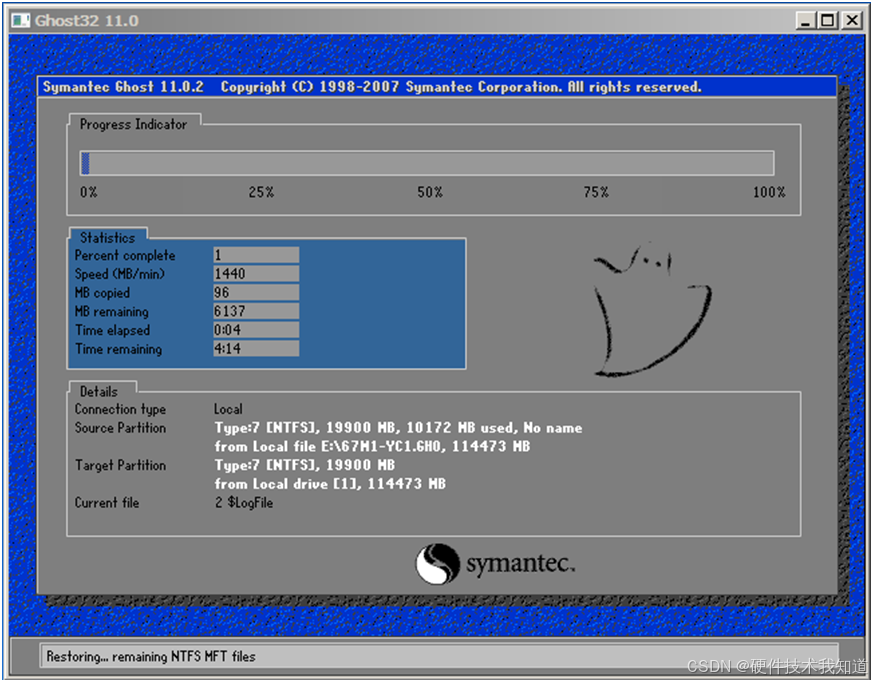
Task: Click the Symantec yin-yang logo icon
Action: (438, 563)
